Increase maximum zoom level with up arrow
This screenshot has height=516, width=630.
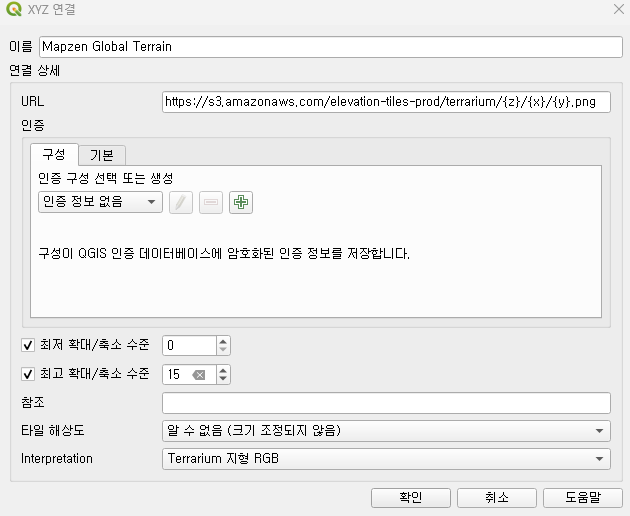pos(223,370)
